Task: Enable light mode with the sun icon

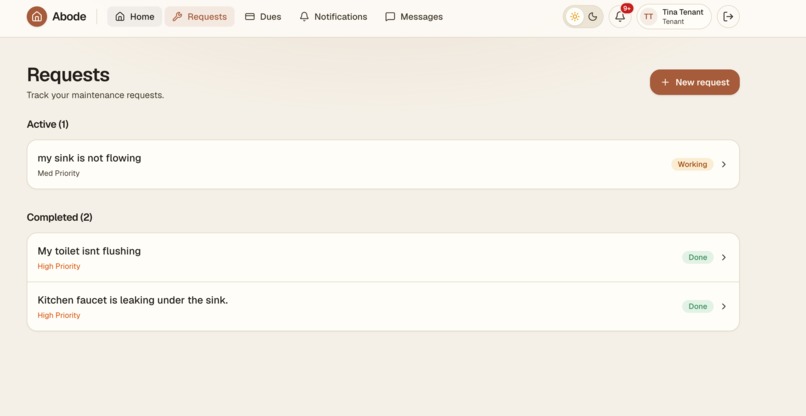Action: [x=575, y=16]
